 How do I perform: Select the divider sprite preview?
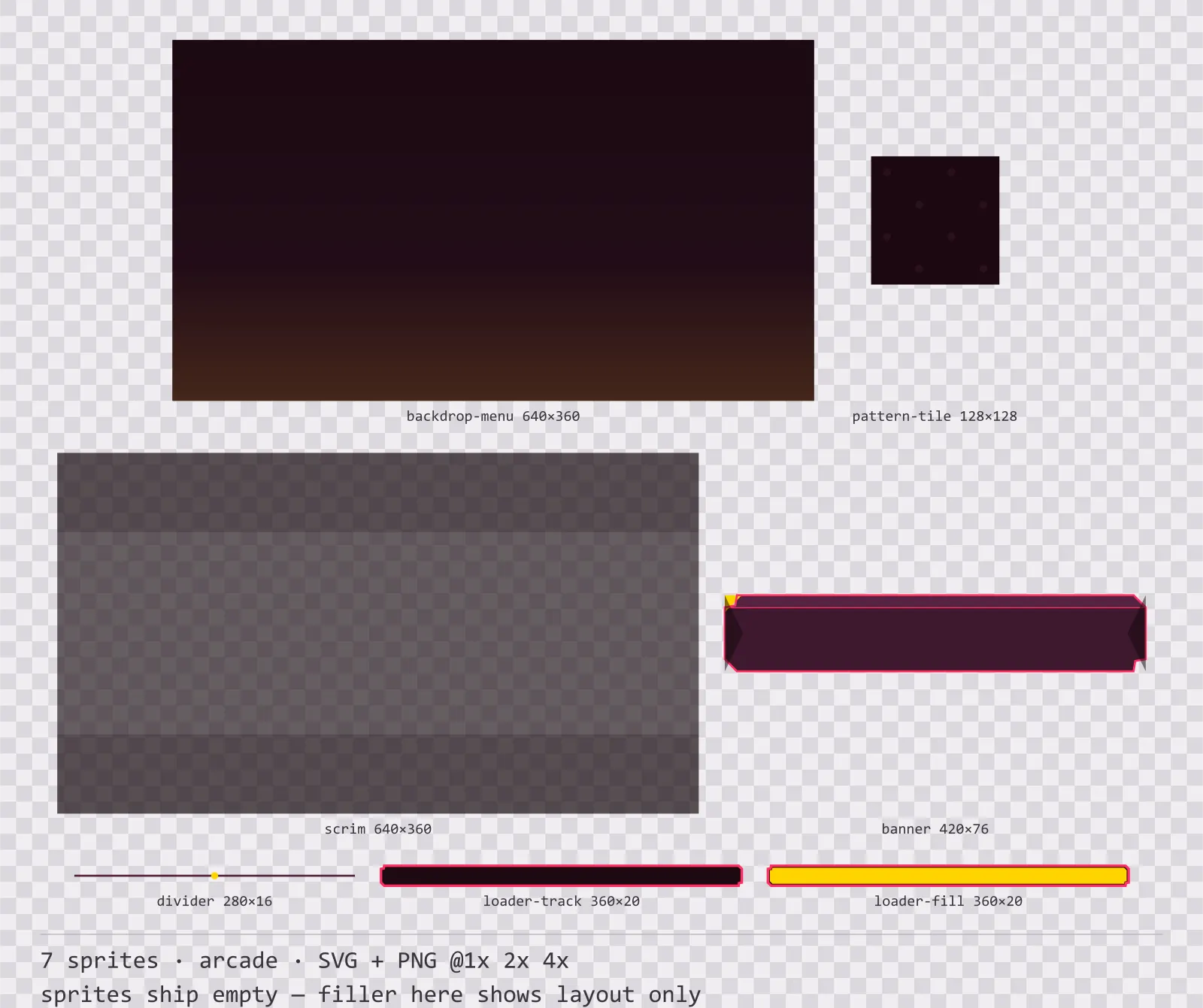coord(214,876)
